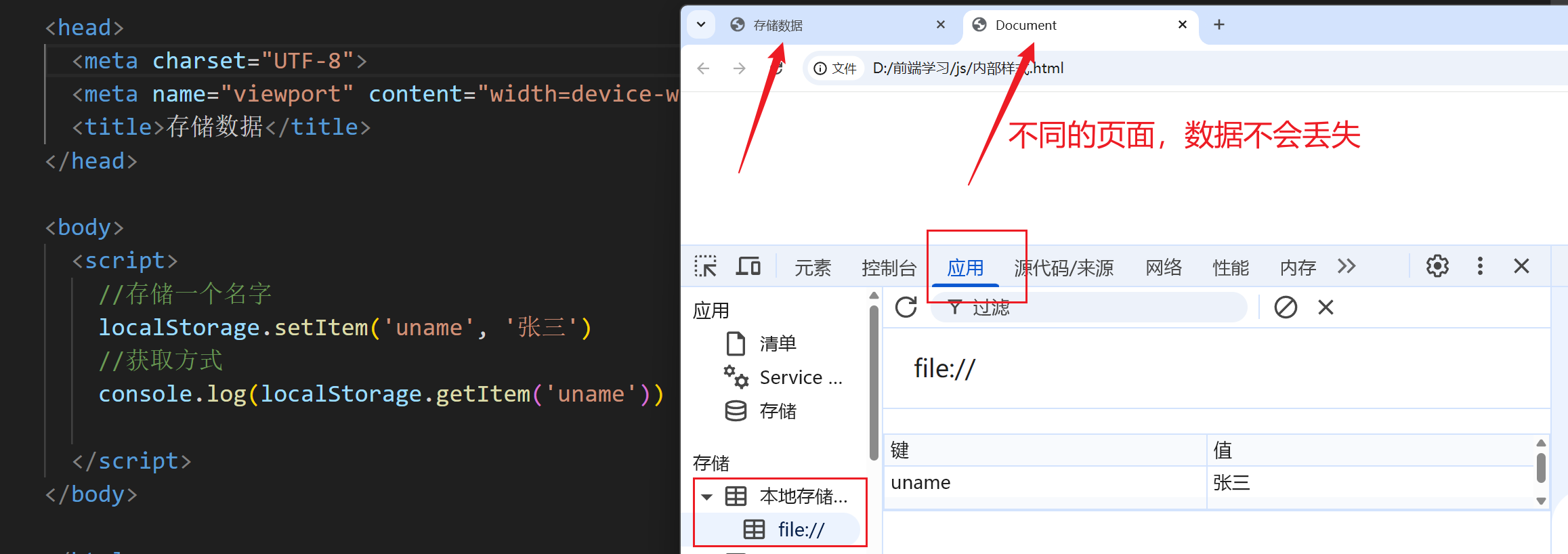Image resolution: width=1568 pixels, height=554 pixels.
Task: Click the opening script tag line
Action: pos(125,261)
